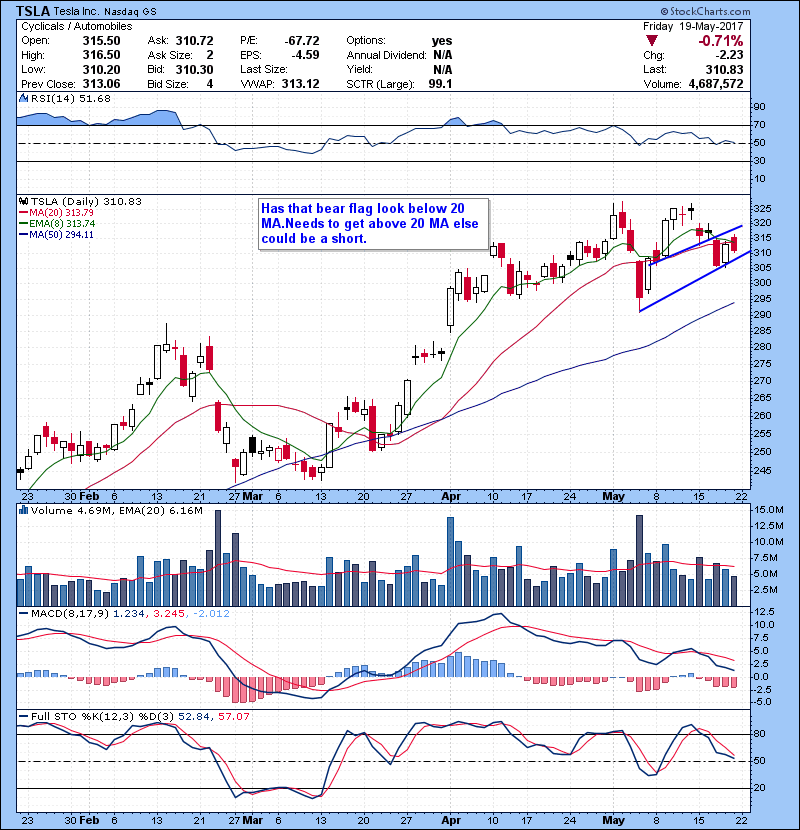The height and width of the screenshot is (830, 800).
Task: Select the EPS value -4.59
Action: [305, 55]
